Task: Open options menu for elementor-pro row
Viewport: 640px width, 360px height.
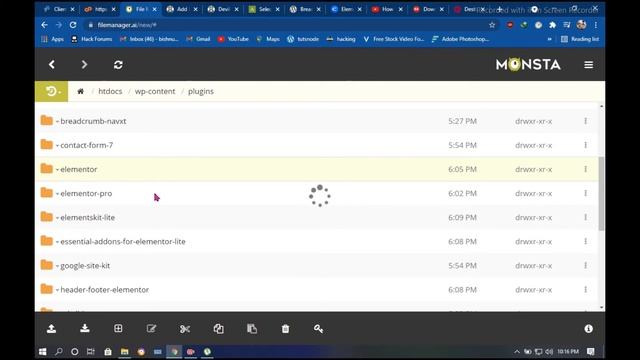Action: pyautogui.click(x=585, y=193)
